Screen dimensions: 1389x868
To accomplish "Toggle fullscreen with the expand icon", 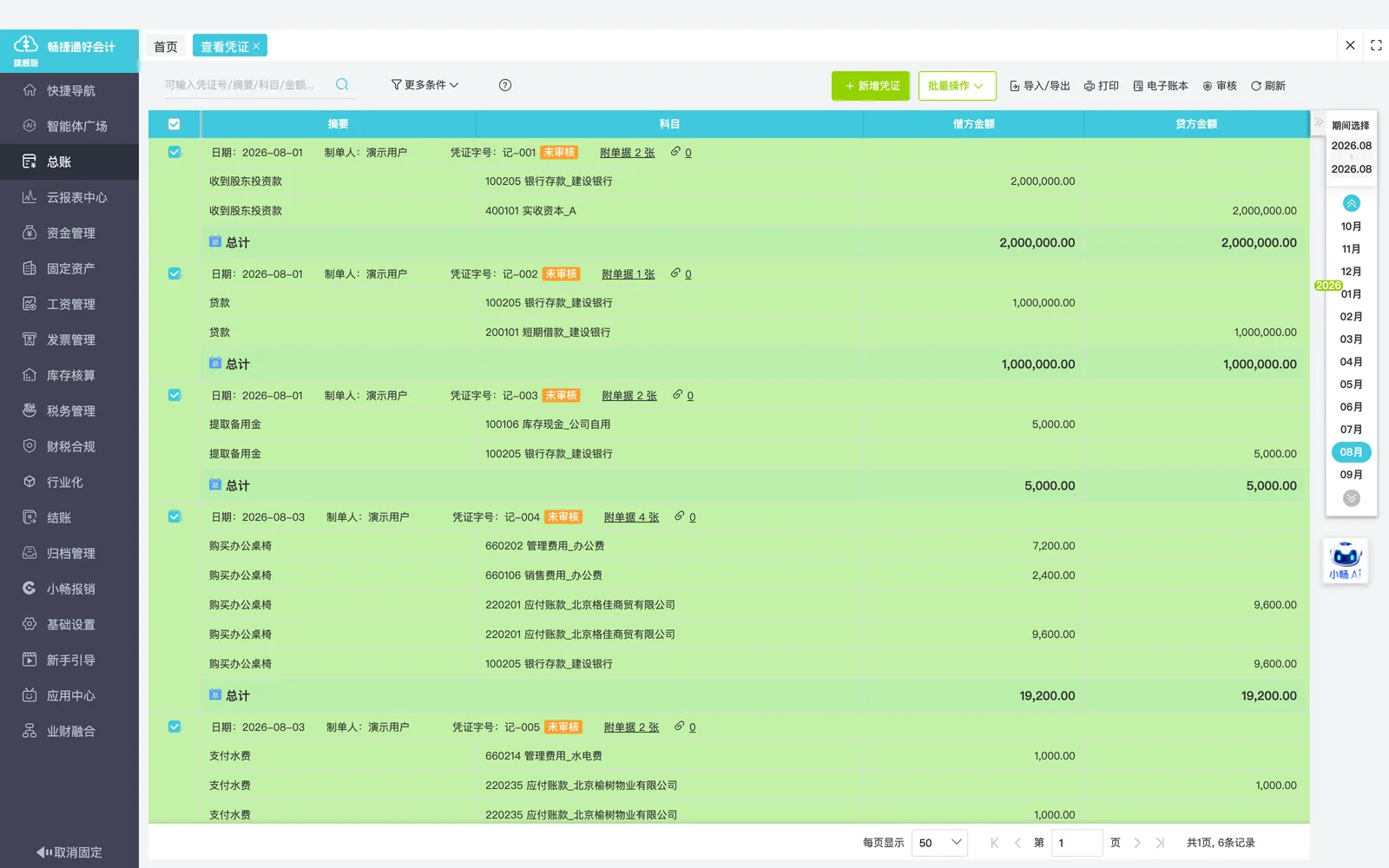I will pyautogui.click(x=1376, y=45).
